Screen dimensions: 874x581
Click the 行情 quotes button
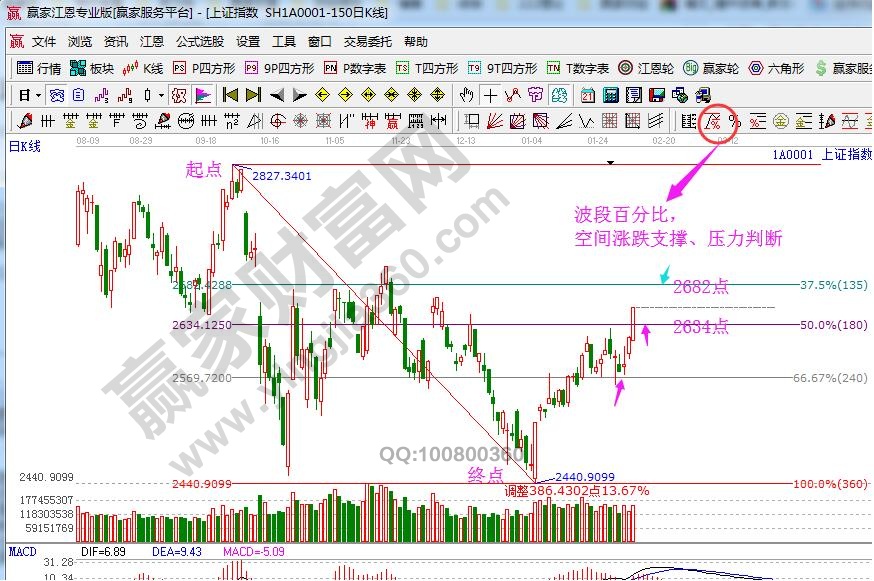tap(40, 69)
